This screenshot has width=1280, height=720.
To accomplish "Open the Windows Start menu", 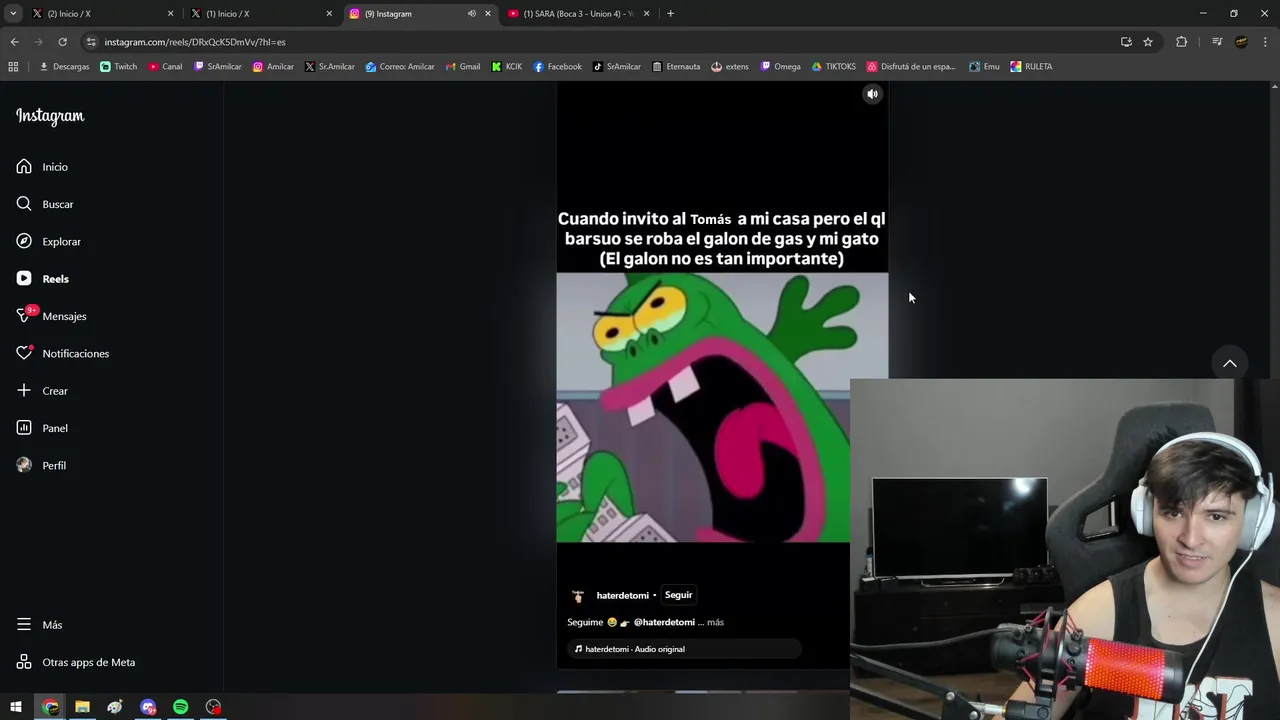I will pyautogui.click(x=16, y=707).
